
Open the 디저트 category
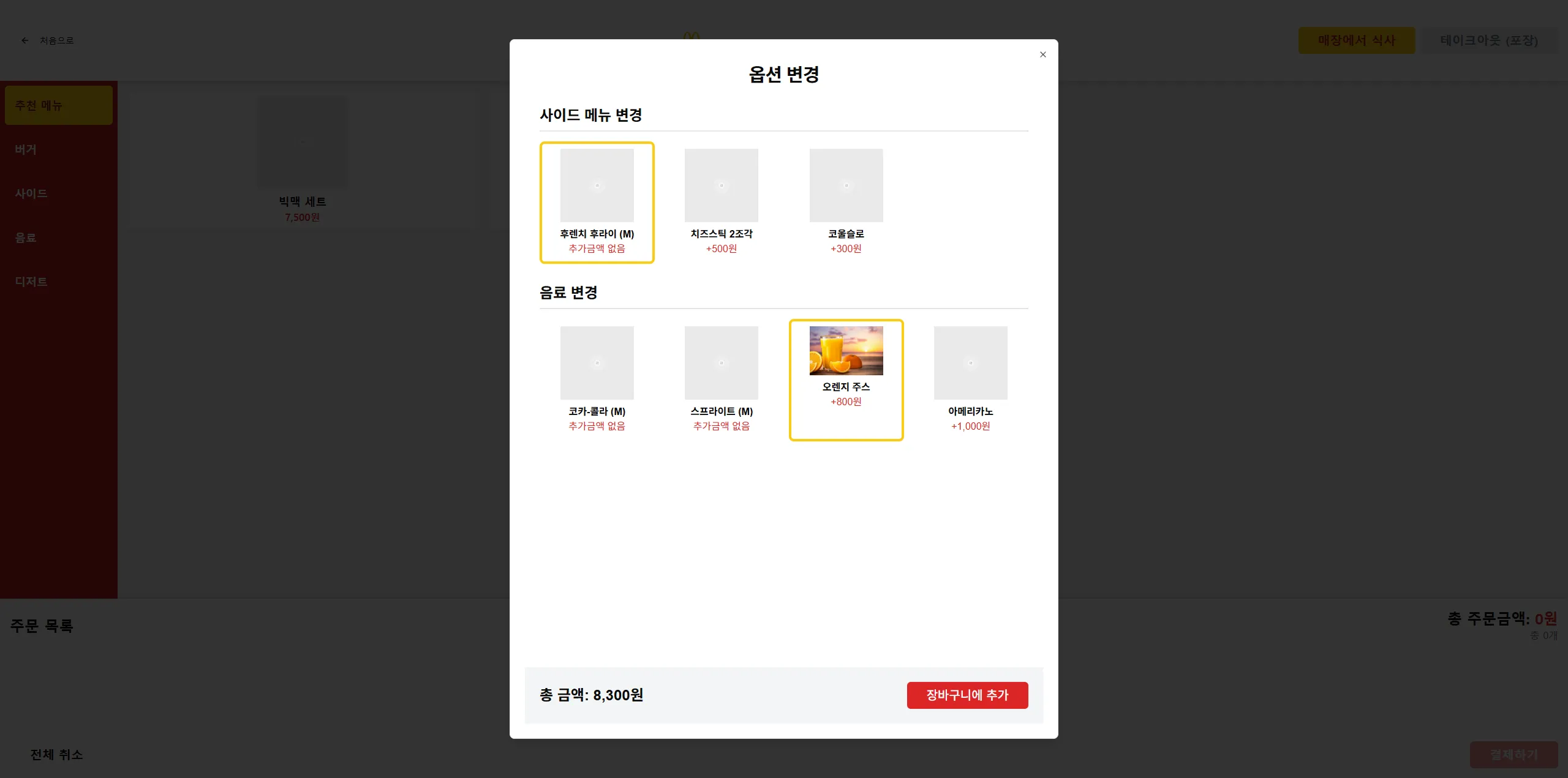pos(59,282)
